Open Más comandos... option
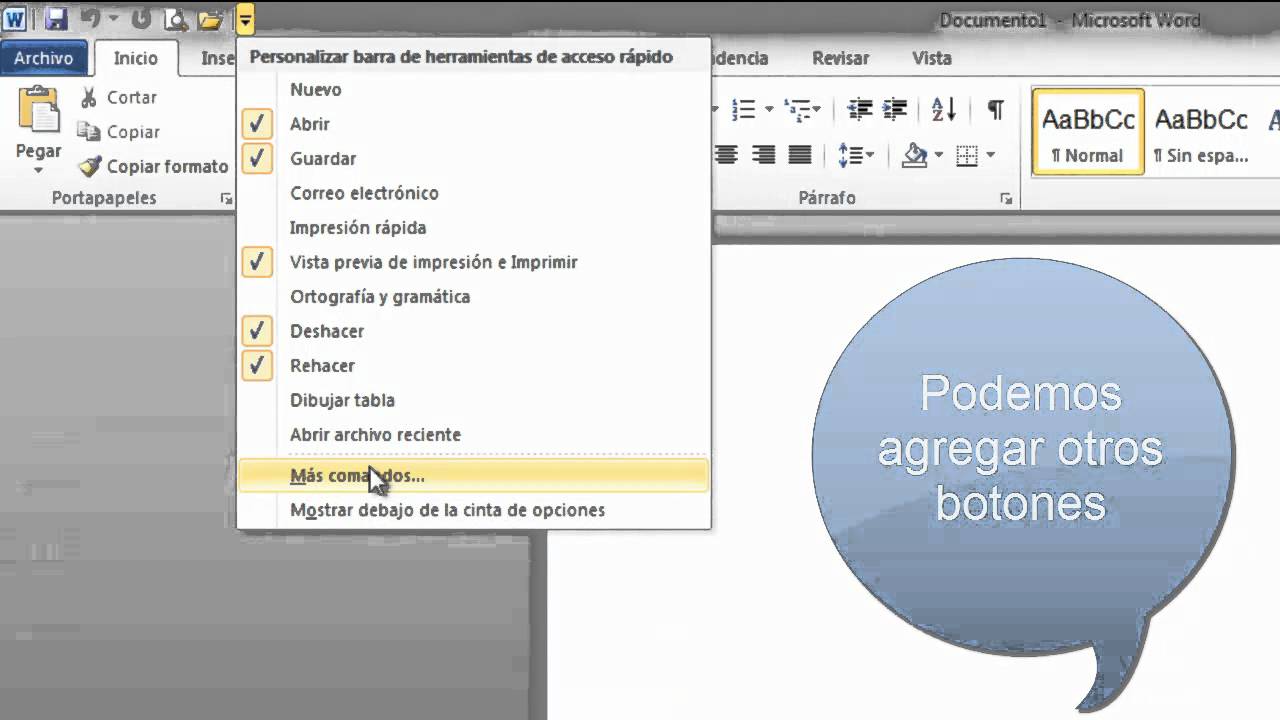Image resolution: width=1280 pixels, height=720 pixels. click(474, 476)
